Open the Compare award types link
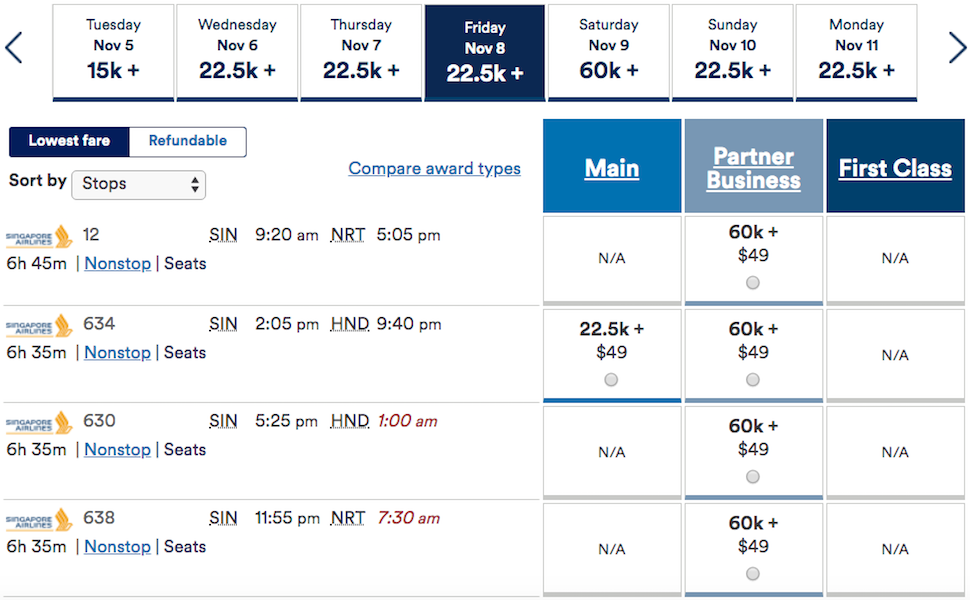The height and width of the screenshot is (600, 970). click(434, 168)
